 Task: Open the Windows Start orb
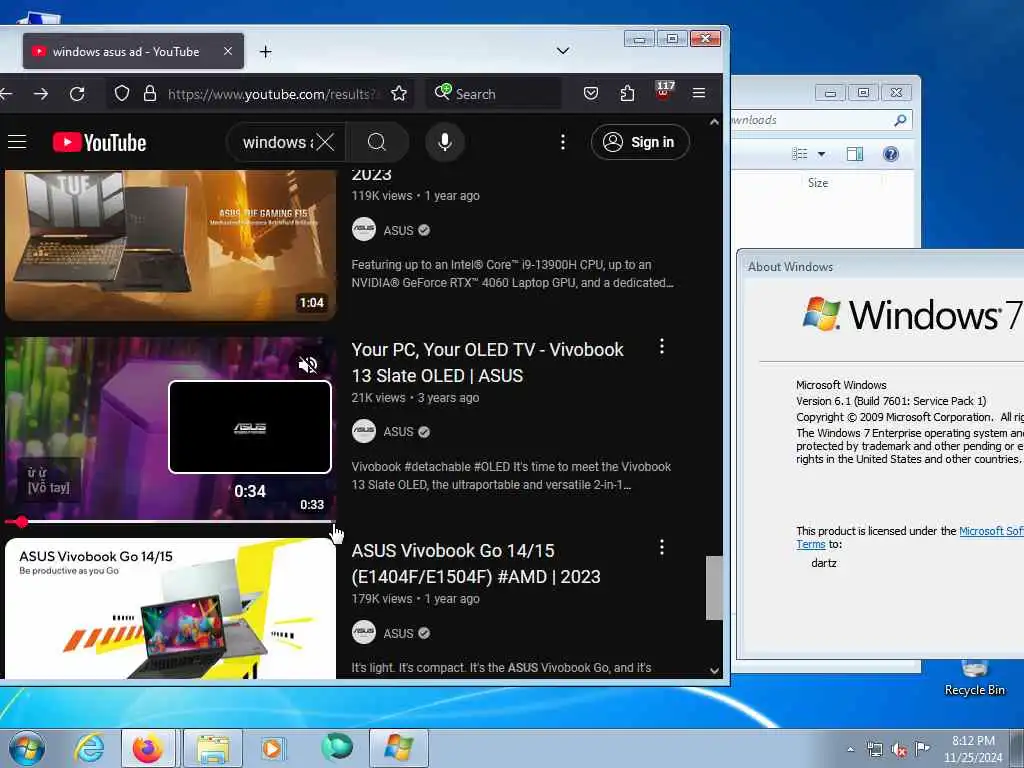point(27,748)
